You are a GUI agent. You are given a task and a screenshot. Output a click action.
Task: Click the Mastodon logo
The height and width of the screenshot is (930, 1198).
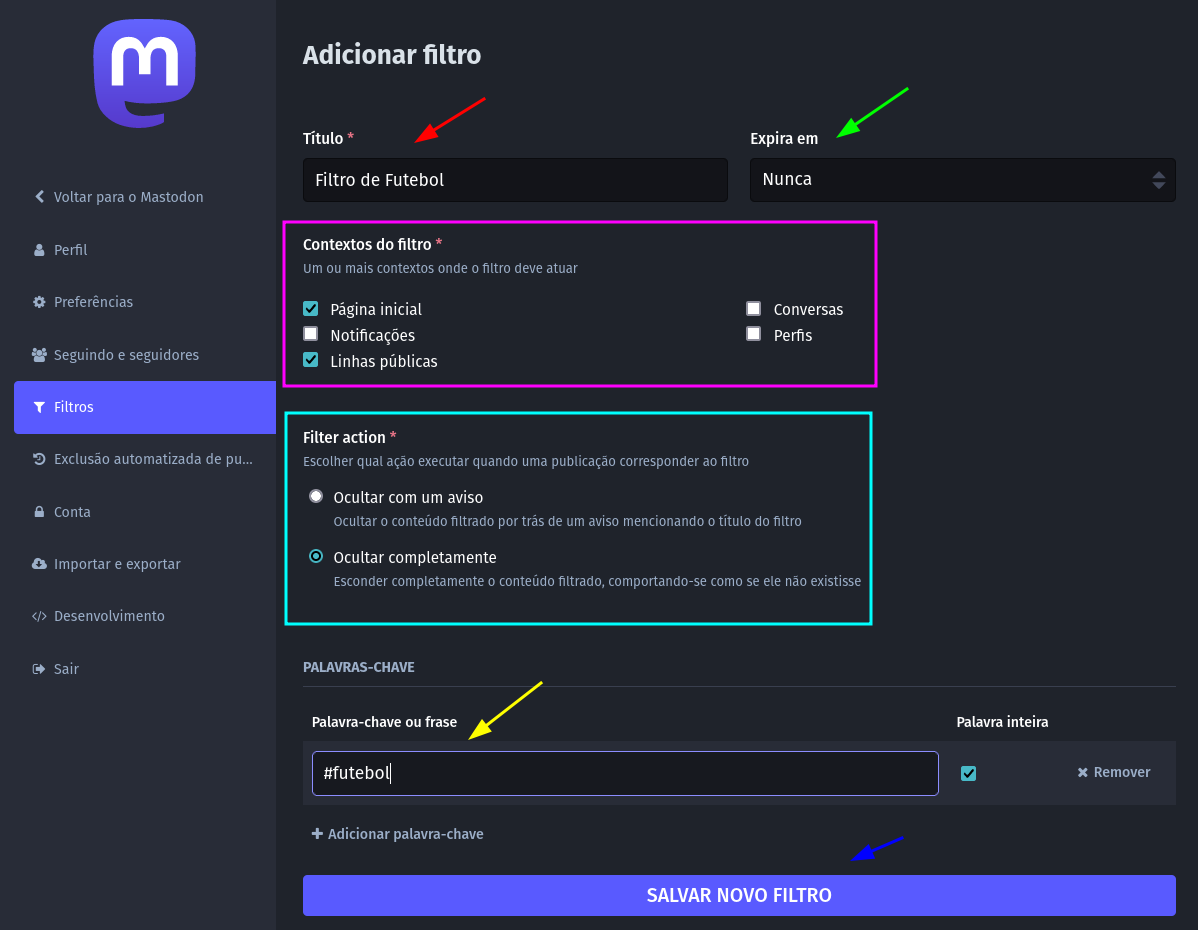[144, 73]
